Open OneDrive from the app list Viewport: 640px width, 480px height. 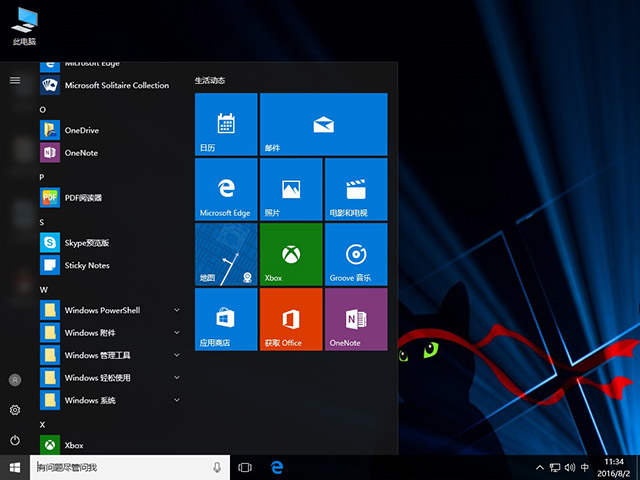tap(82, 130)
